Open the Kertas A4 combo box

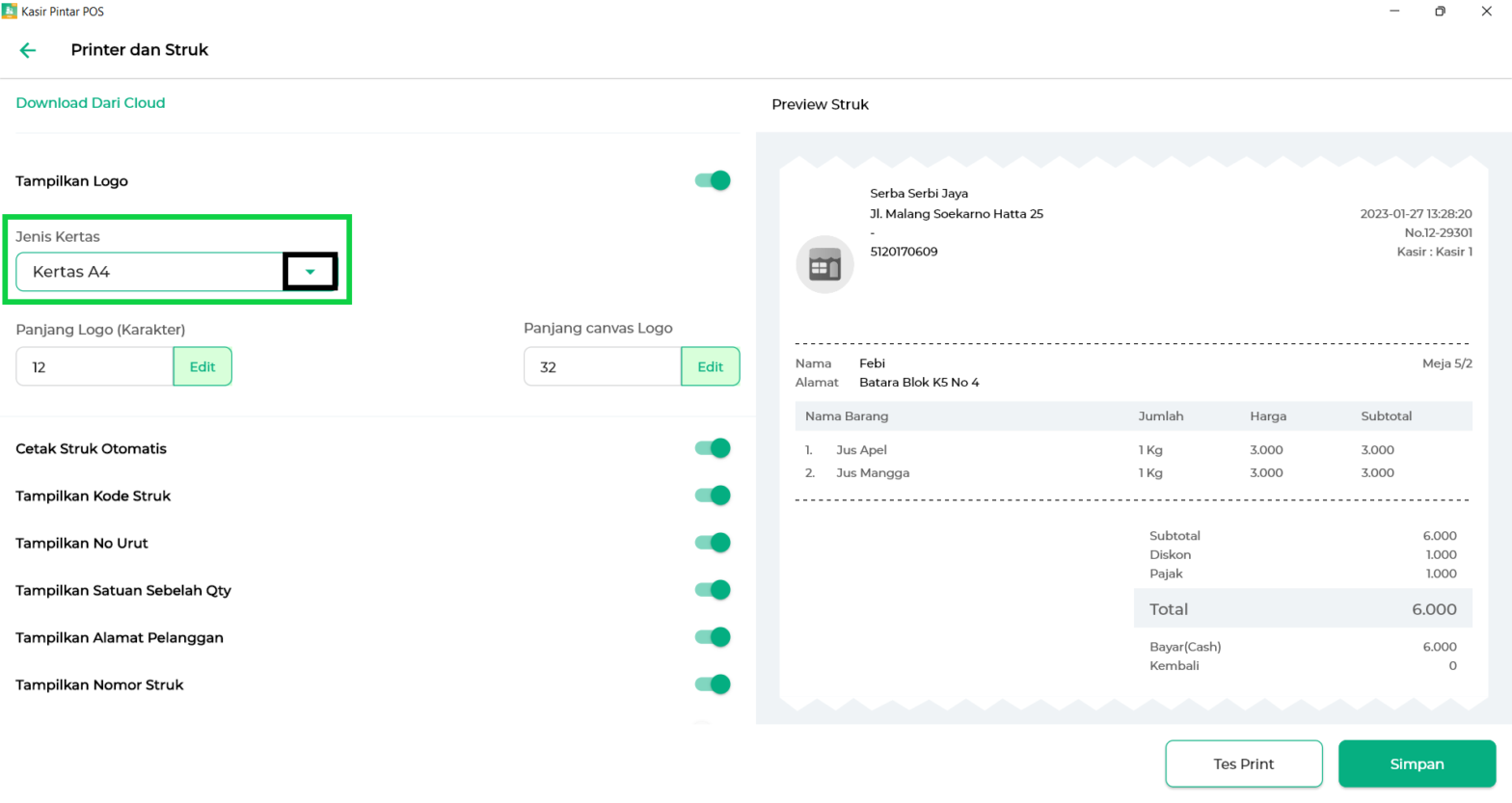tap(149, 272)
